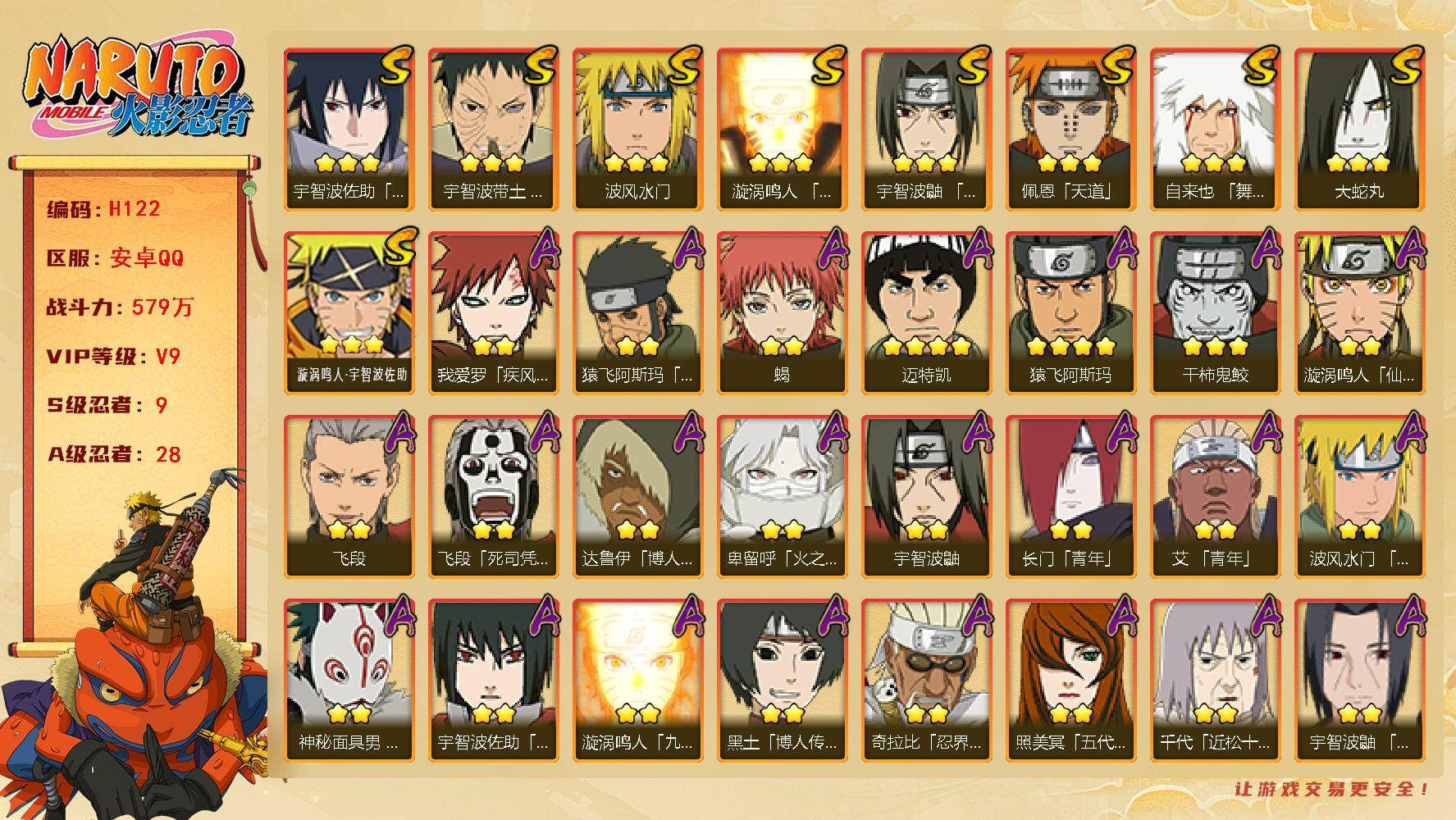Select the 艾「青年」 ninja card
This screenshot has width=1456, height=820.
click(x=1215, y=497)
